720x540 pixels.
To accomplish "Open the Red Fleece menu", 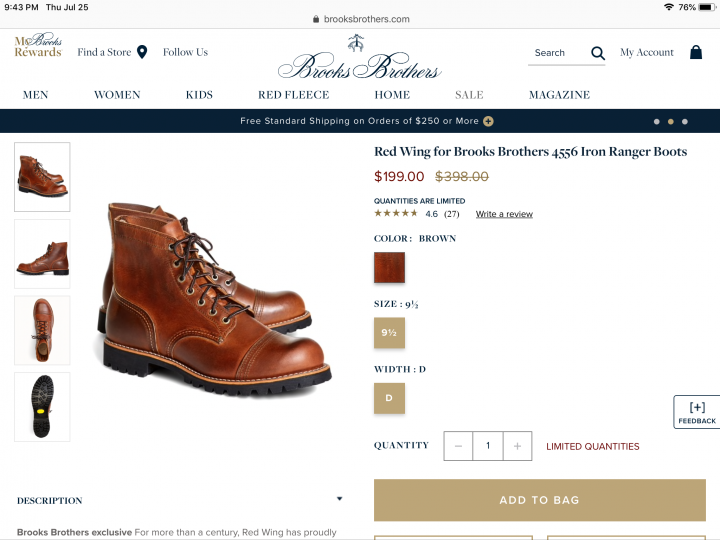I will coord(293,95).
